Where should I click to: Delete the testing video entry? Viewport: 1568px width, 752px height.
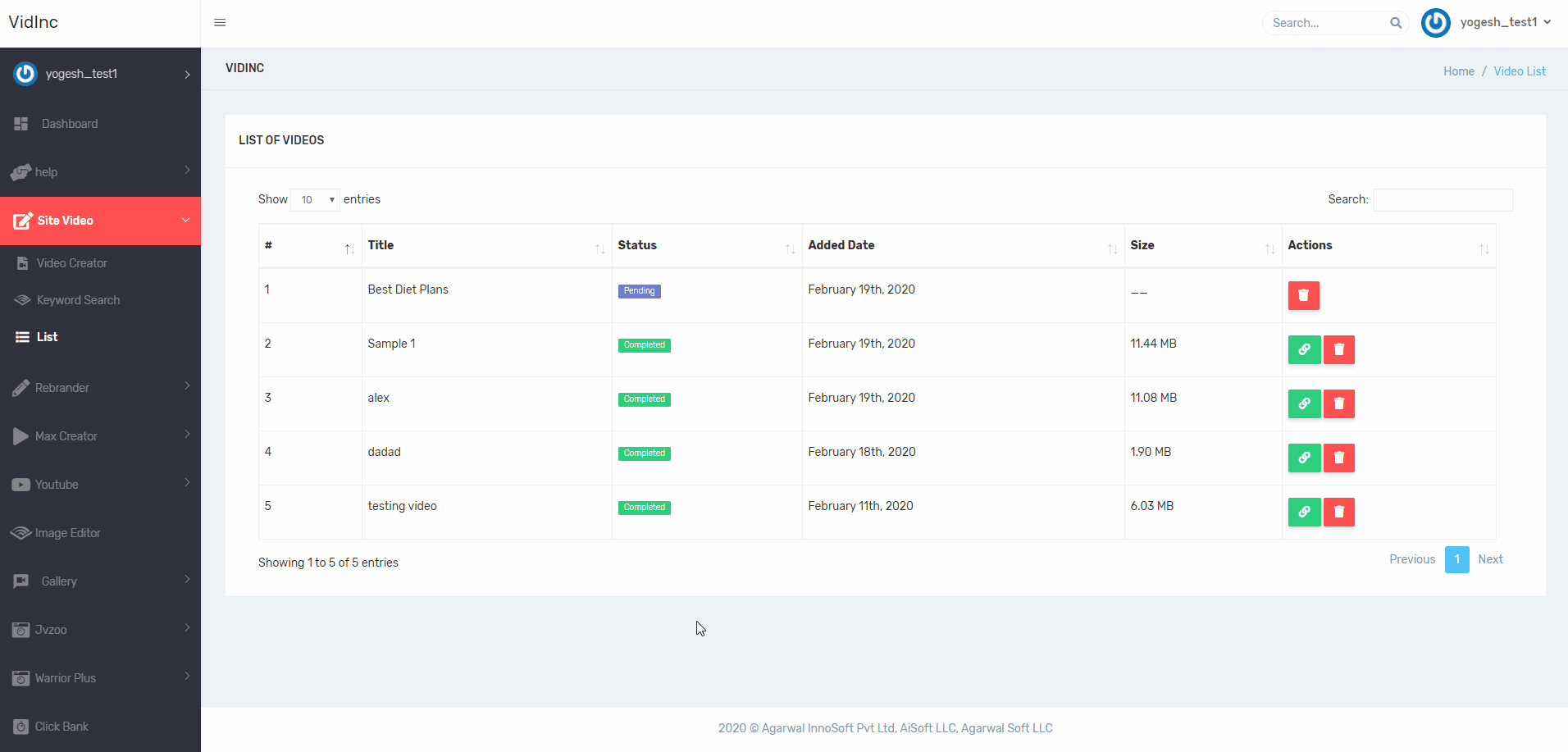(1338, 512)
